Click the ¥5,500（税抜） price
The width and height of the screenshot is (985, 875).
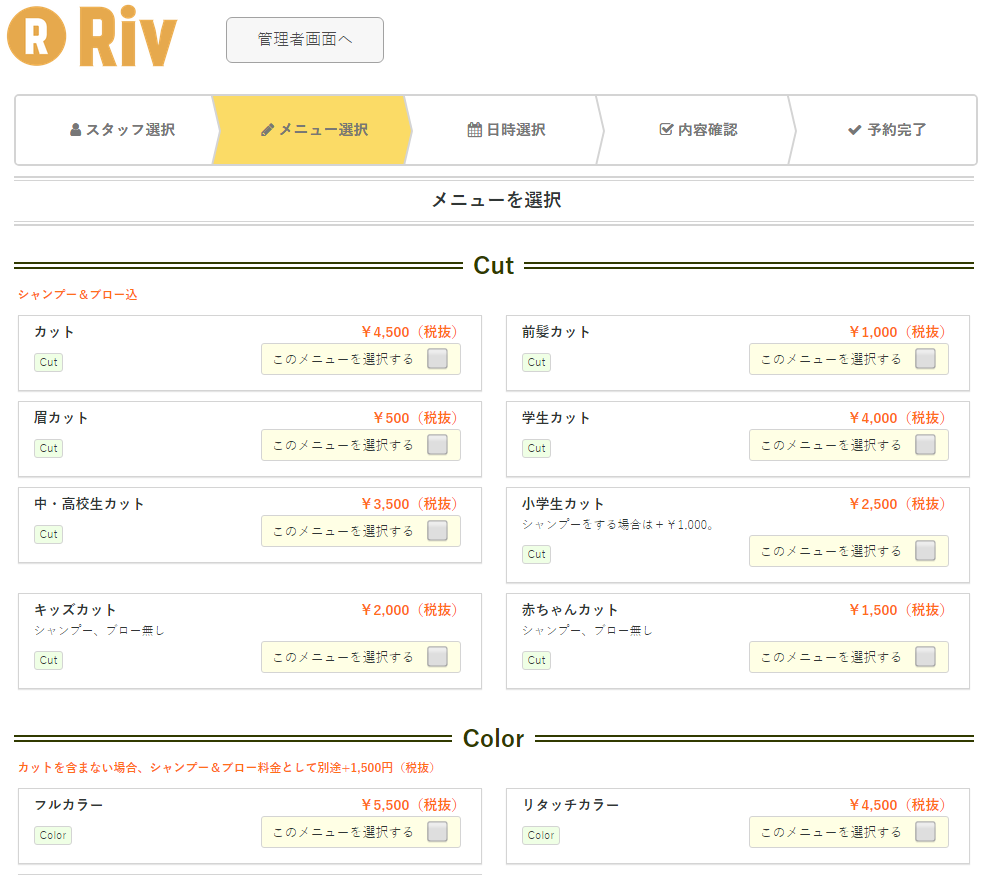click(410, 805)
